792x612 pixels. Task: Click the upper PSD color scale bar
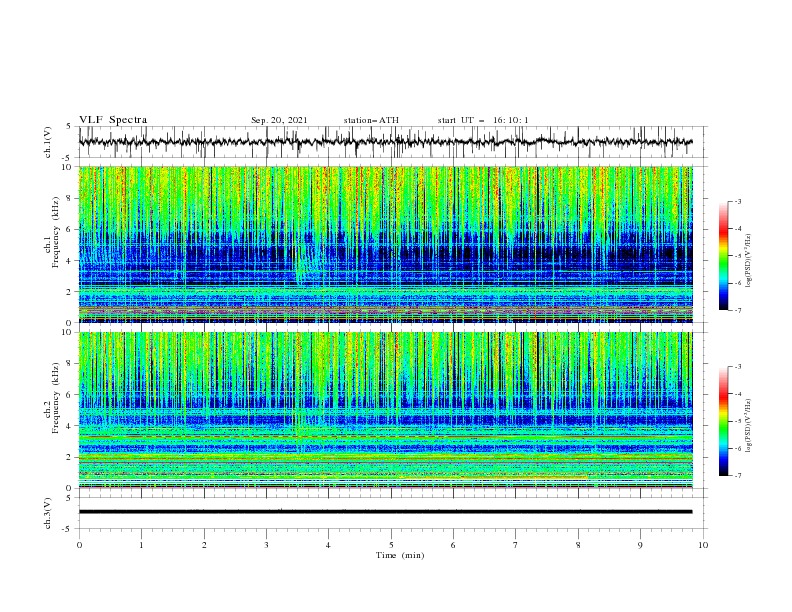coord(724,256)
